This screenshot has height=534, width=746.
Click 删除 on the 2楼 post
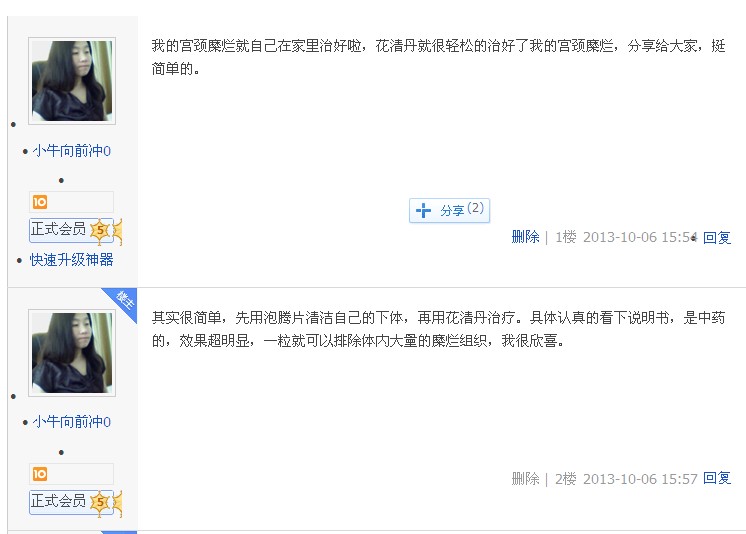pos(525,478)
